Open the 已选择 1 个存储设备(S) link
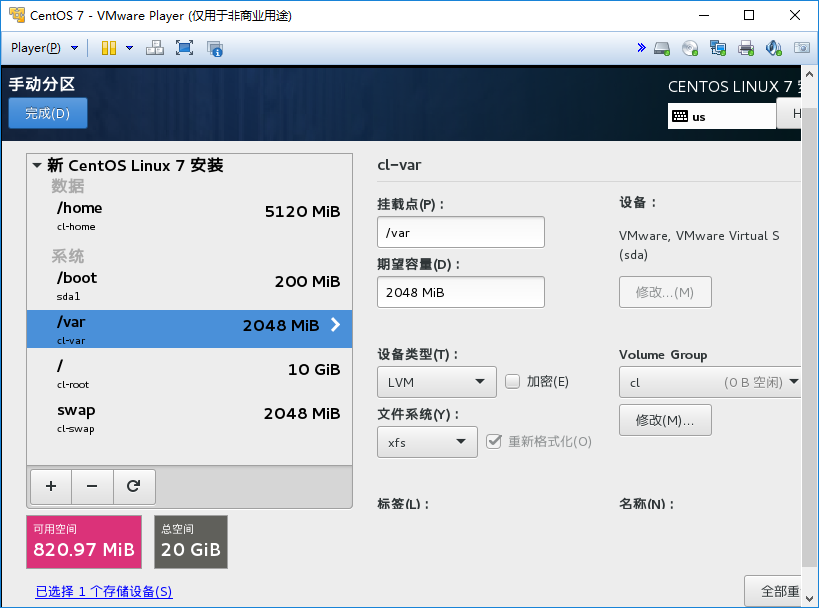 103,591
